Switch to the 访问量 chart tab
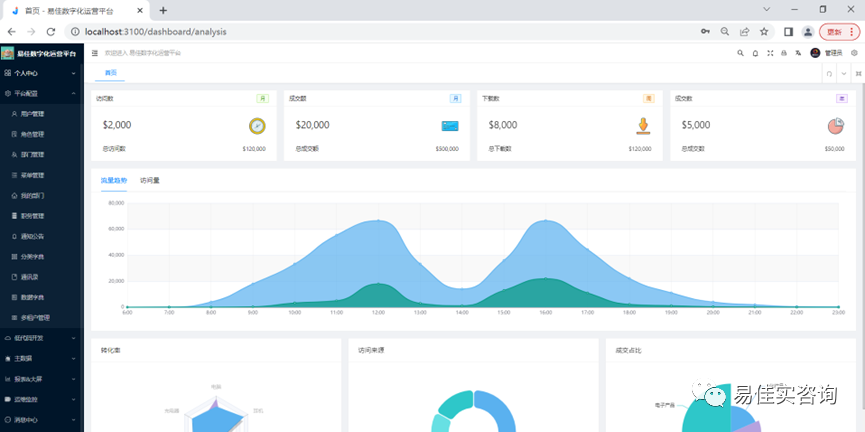Image resolution: width=865 pixels, height=432 pixels. coord(149,180)
